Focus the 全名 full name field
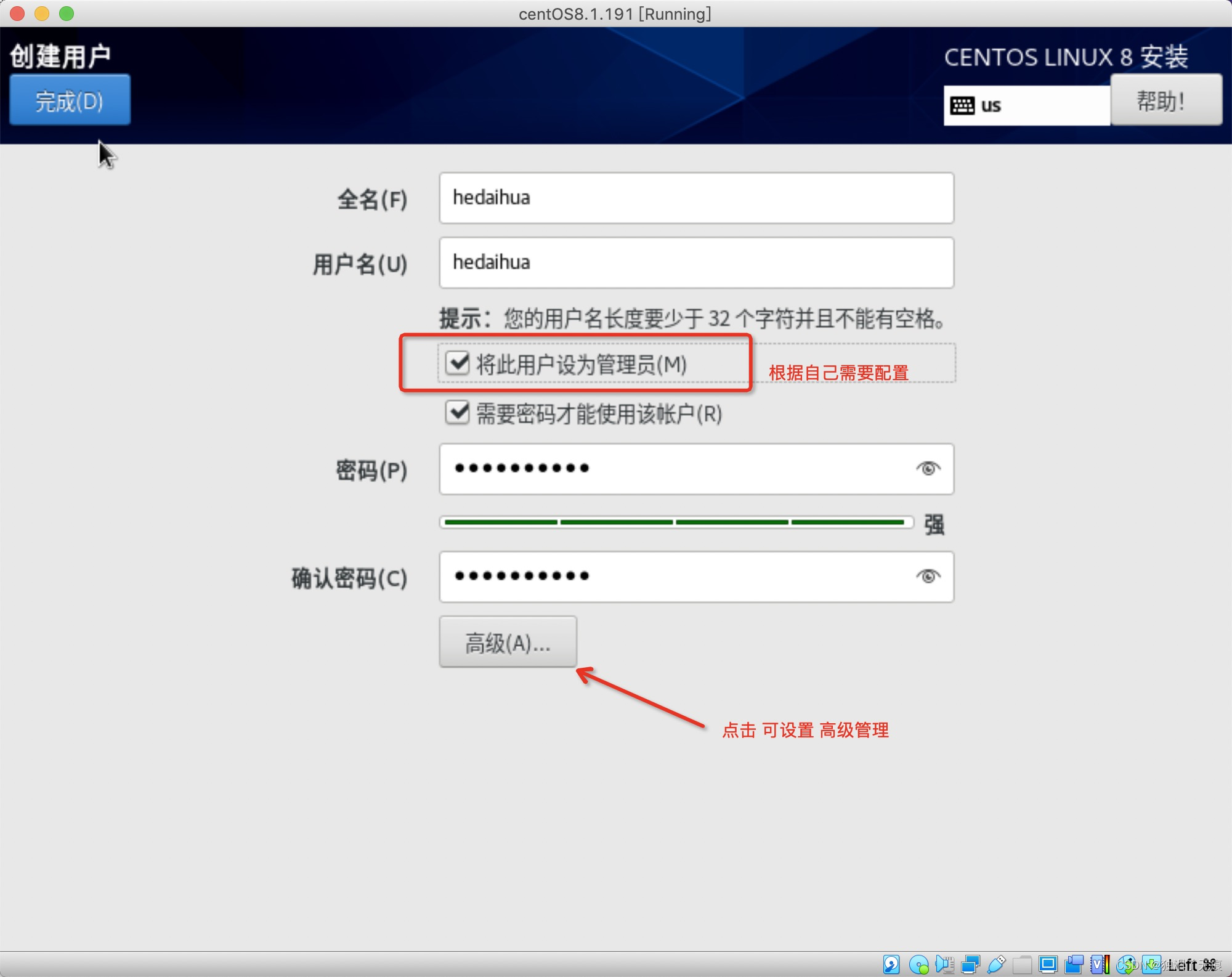The image size is (1232, 977). click(696, 198)
